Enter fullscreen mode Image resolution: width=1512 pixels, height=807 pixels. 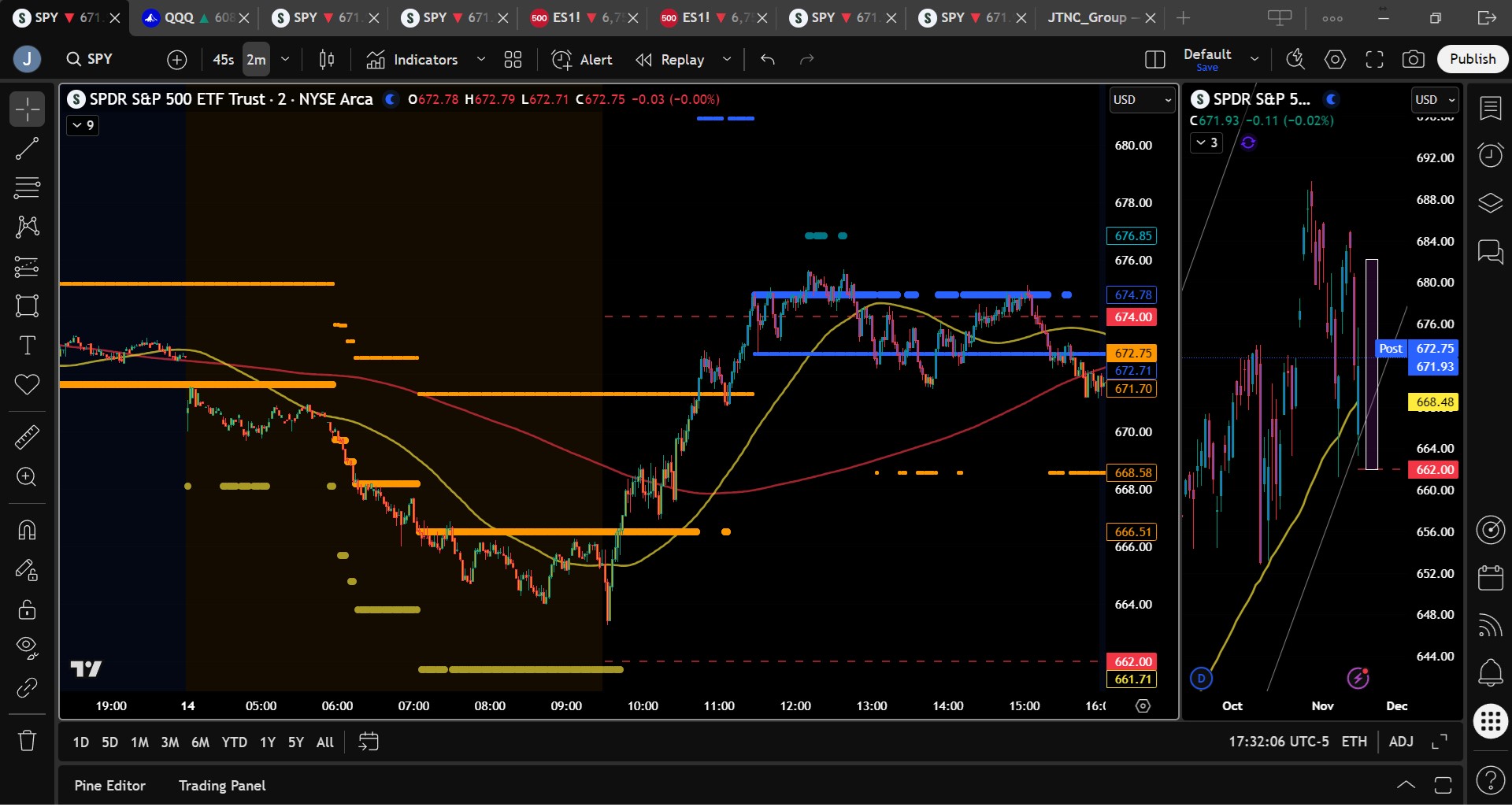[1374, 60]
